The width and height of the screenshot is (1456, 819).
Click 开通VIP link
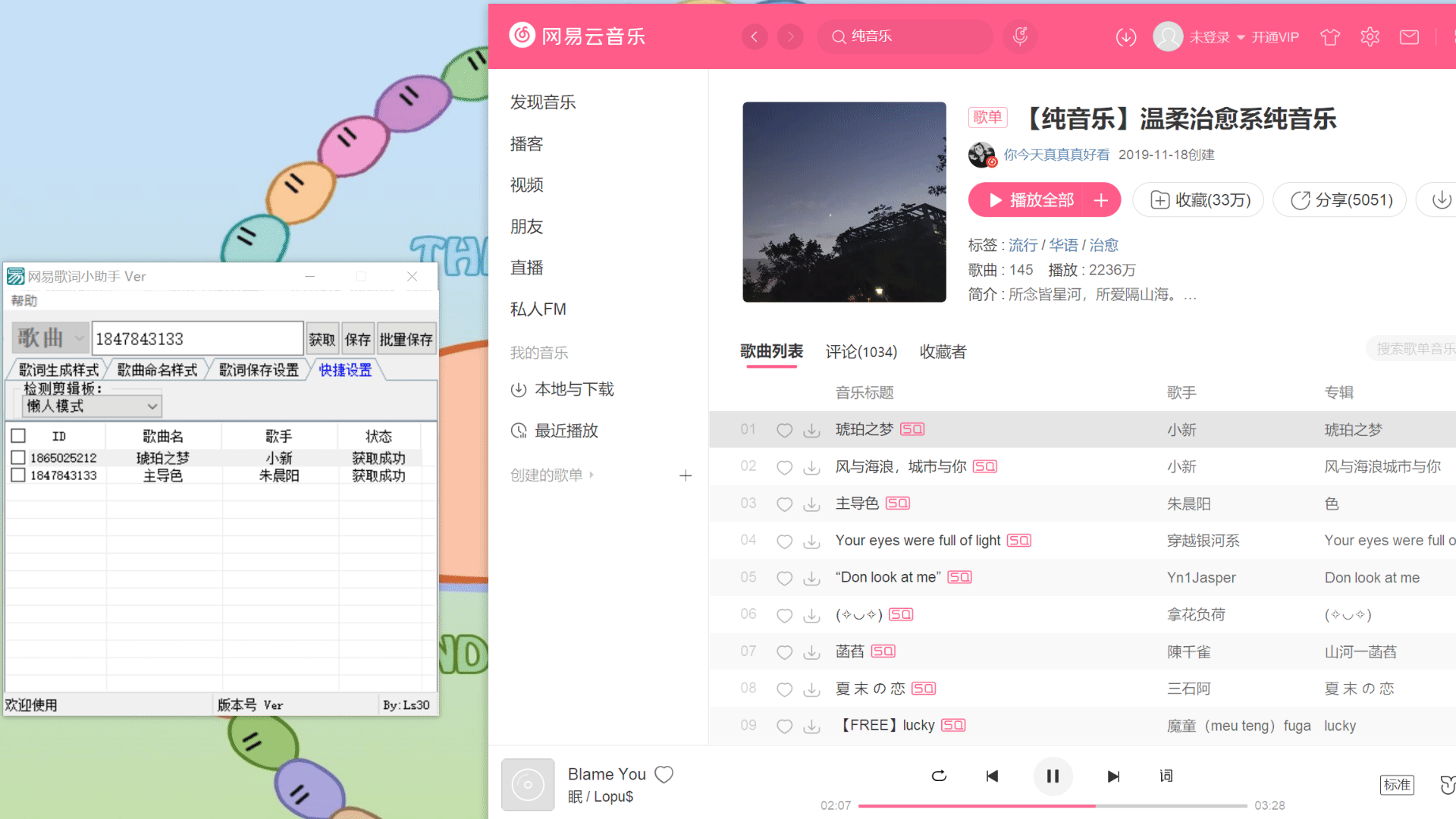[x=1275, y=37]
